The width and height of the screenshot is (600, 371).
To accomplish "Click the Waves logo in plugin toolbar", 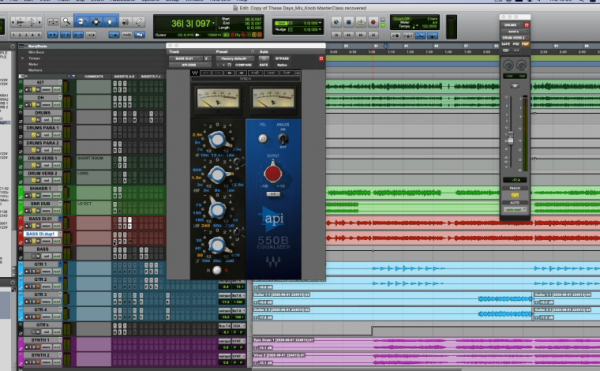I will [x=195, y=73].
